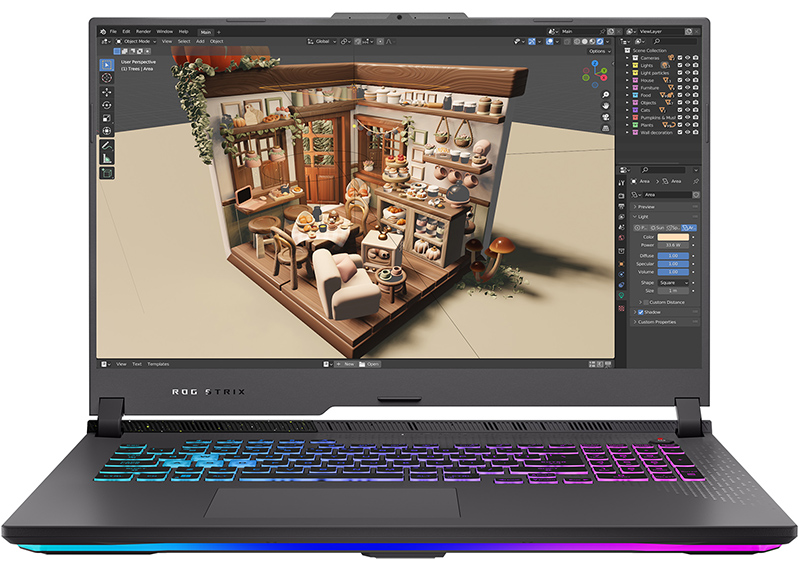This screenshot has width=800, height=570.
Task: Pin the properties editor context
Action: [695, 182]
